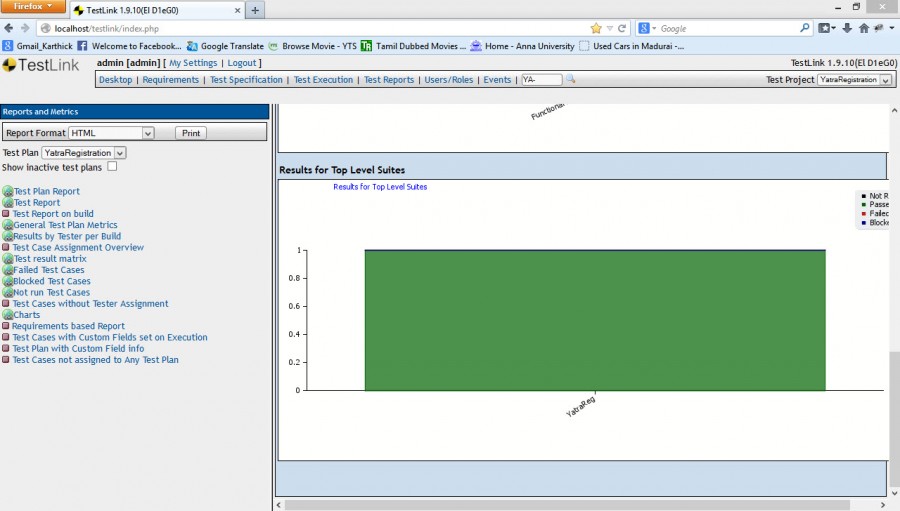
Task: Click Test Plan Report chart icon
Action: click(x=7, y=191)
